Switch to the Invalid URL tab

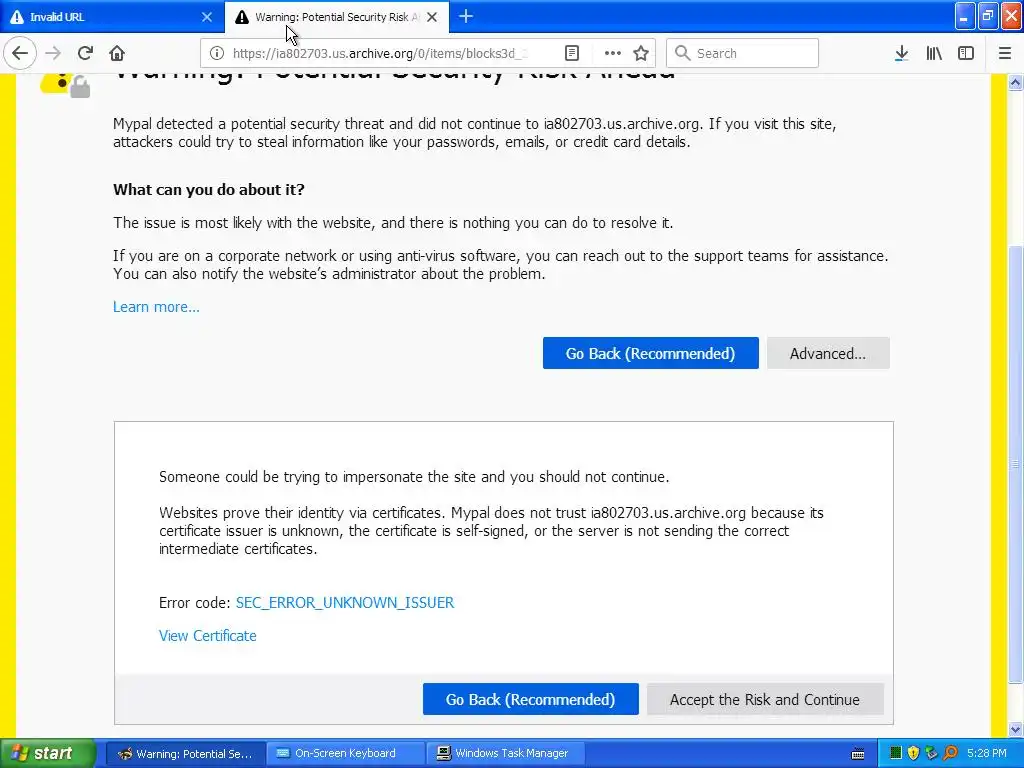pyautogui.click(x=112, y=17)
